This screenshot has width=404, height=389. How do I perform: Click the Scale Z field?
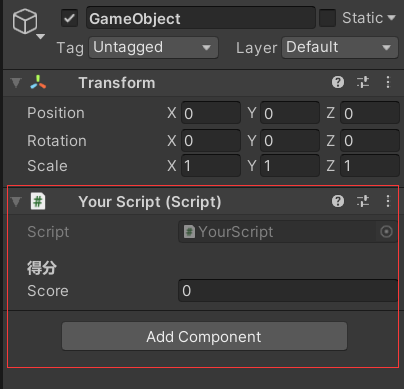370,165
